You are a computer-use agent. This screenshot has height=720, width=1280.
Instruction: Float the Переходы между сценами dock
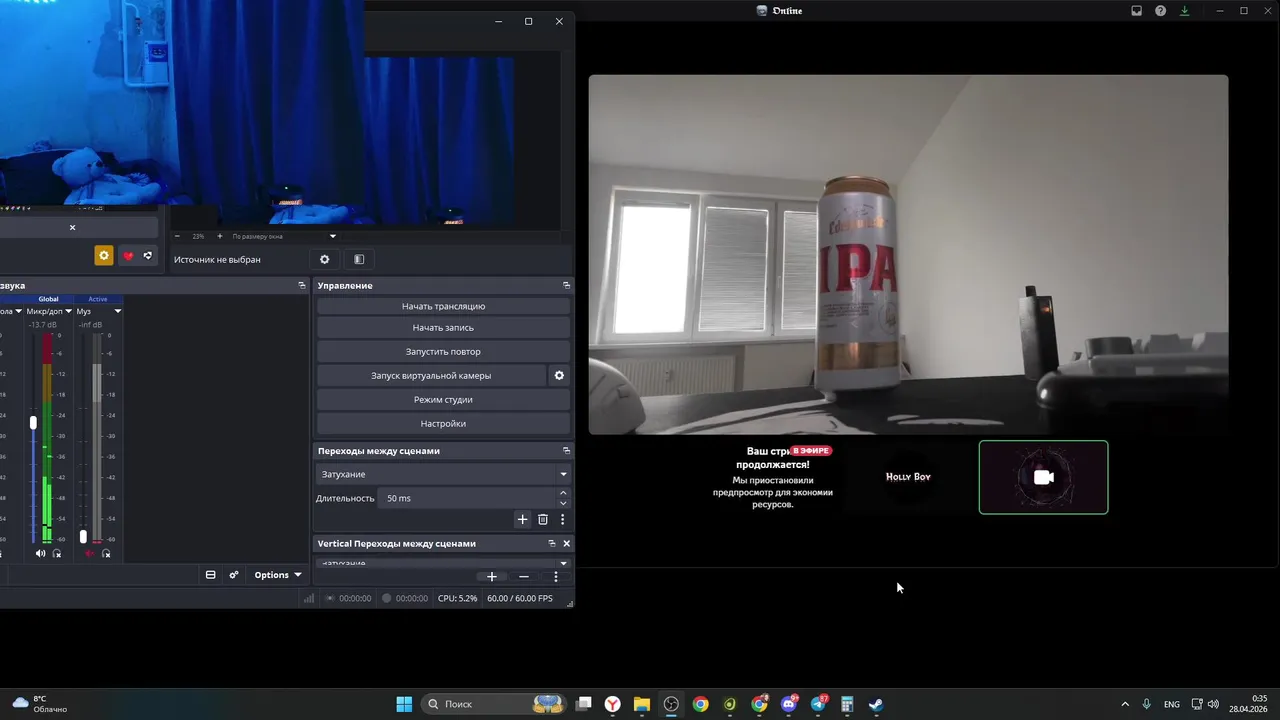pyautogui.click(x=566, y=451)
